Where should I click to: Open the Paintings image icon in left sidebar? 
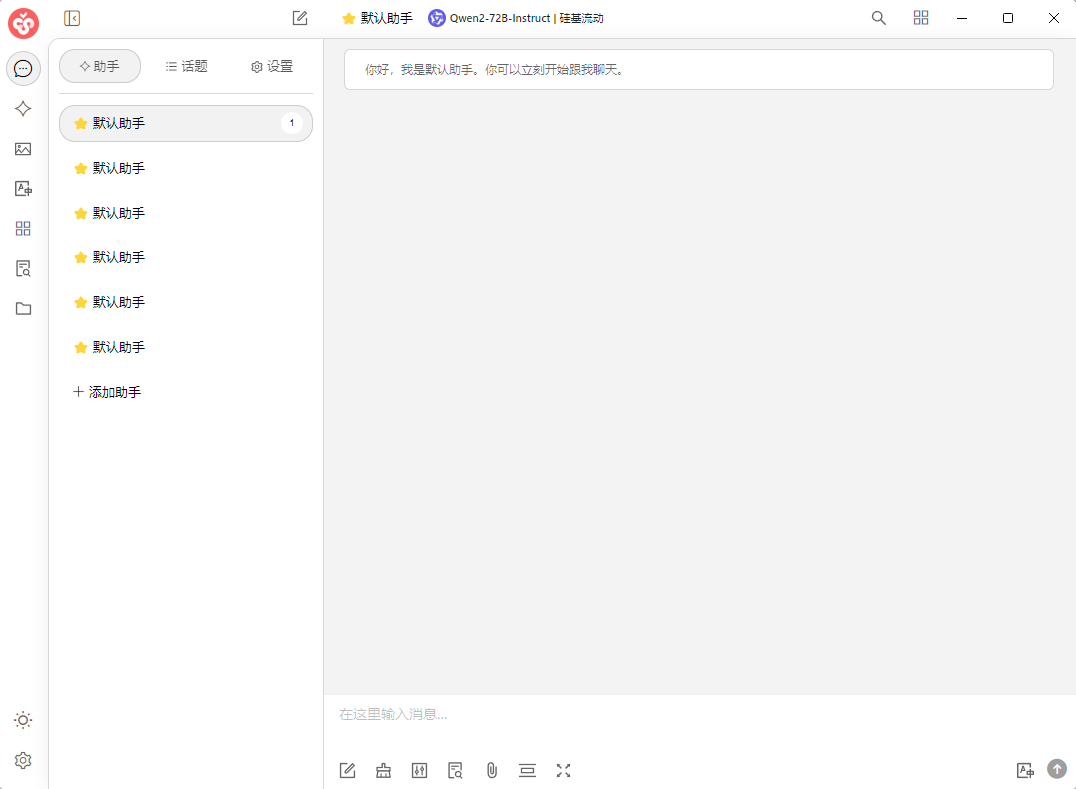pyautogui.click(x=23, y=149)
